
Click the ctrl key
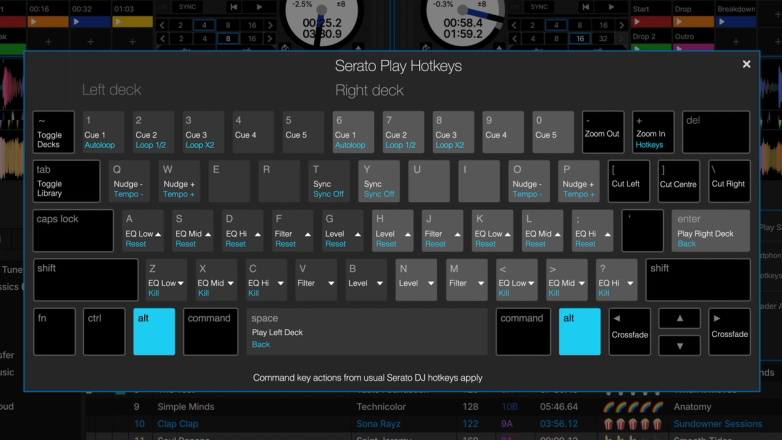pyautogui.click(x=104, y=332)
